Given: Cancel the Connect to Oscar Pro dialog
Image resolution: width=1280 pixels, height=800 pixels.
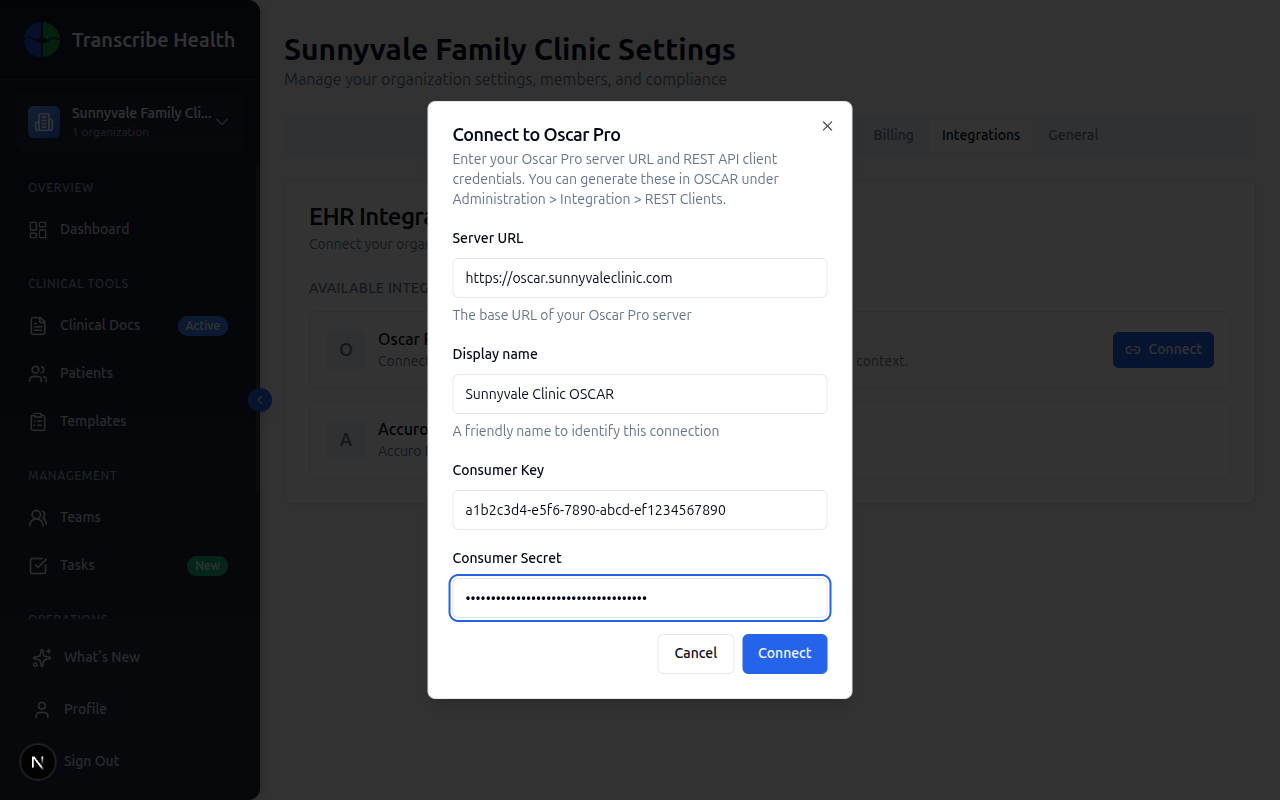Looking at the screenshot, I should pyautogui.click(x=696, y=653).
